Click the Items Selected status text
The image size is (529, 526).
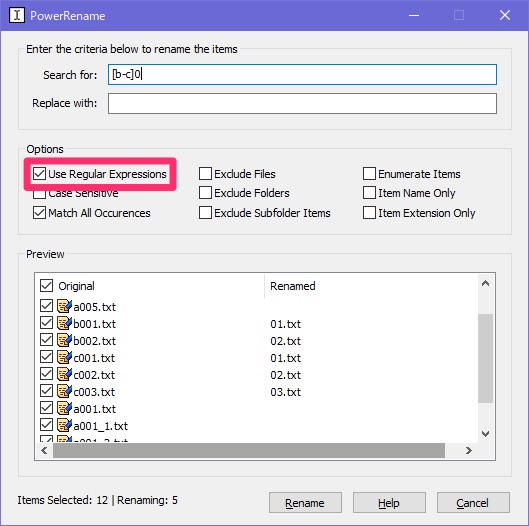[x=98, y=500]
